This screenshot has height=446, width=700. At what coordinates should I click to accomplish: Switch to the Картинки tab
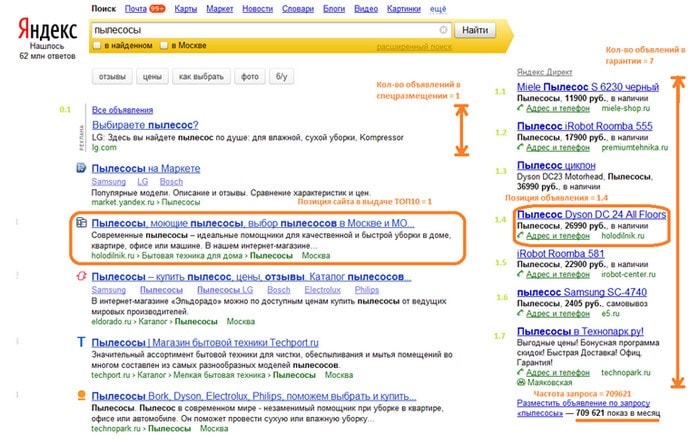404,8
